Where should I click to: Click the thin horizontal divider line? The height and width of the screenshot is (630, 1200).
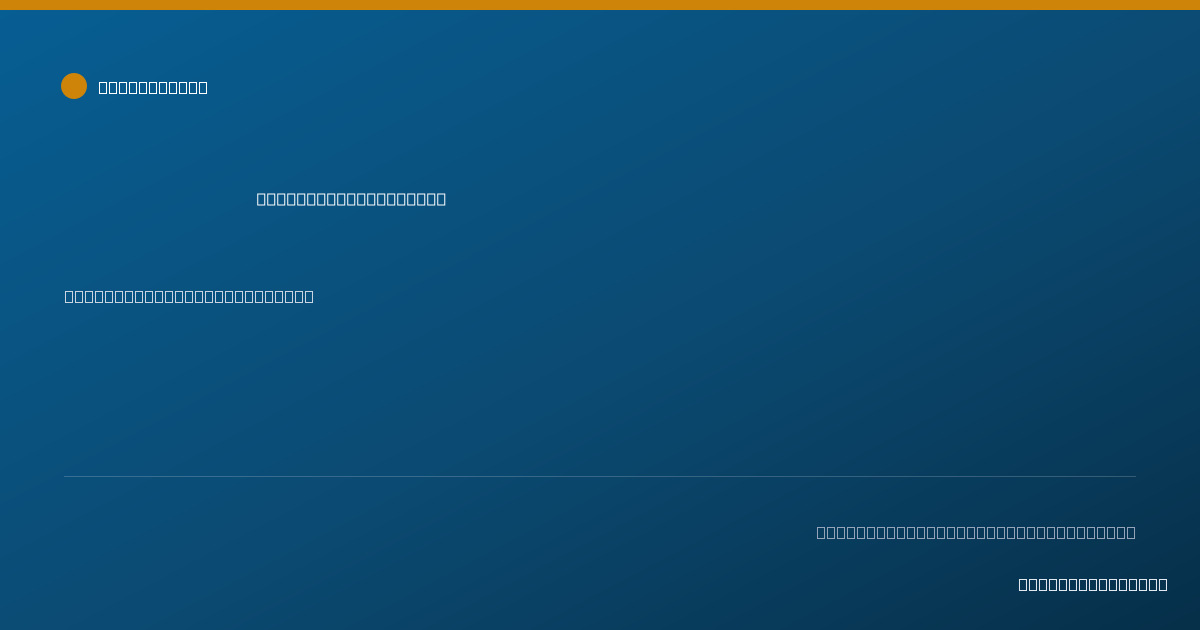point(600,476)
